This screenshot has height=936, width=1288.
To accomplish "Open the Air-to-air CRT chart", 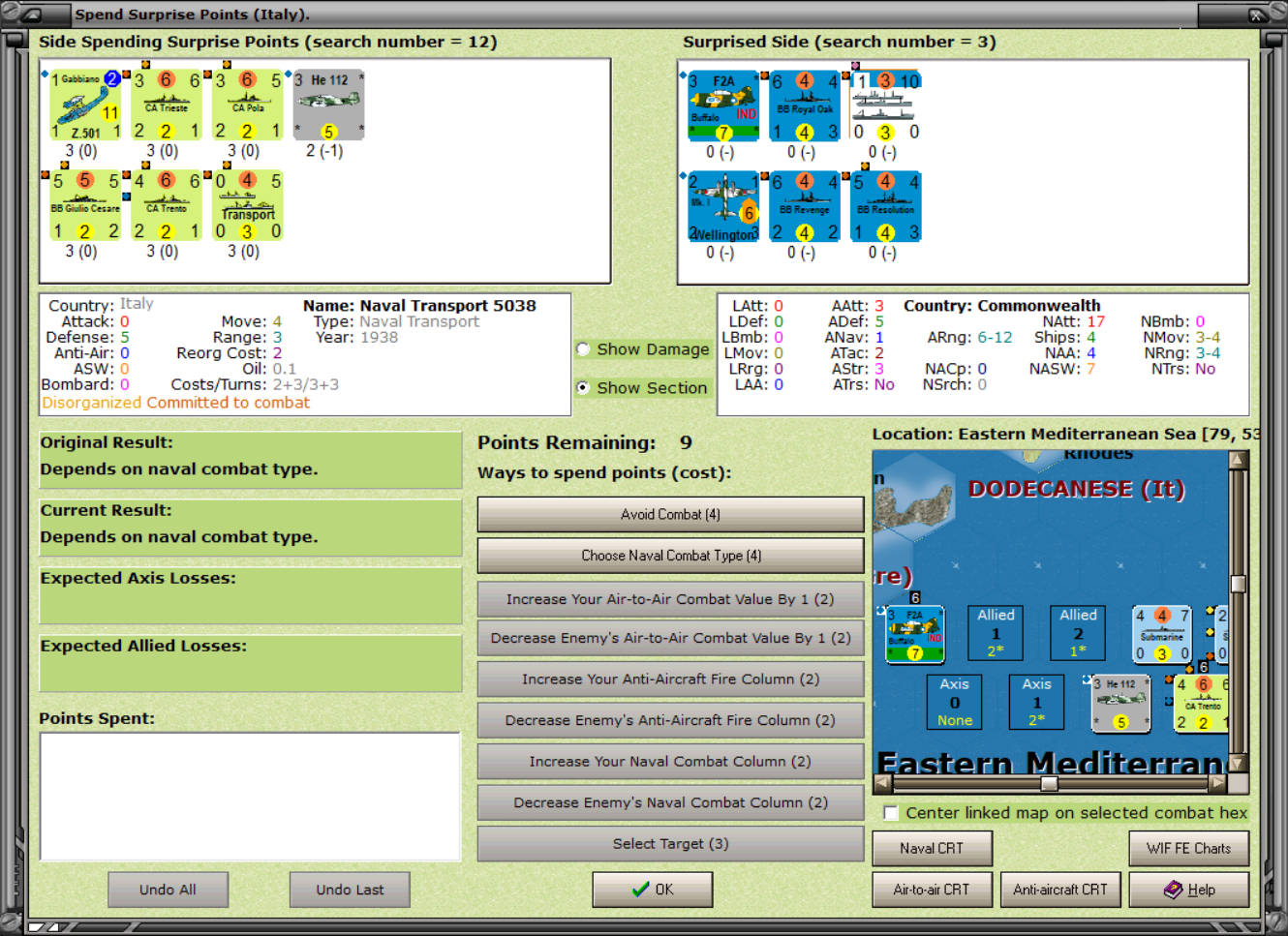I will point(932,890).
